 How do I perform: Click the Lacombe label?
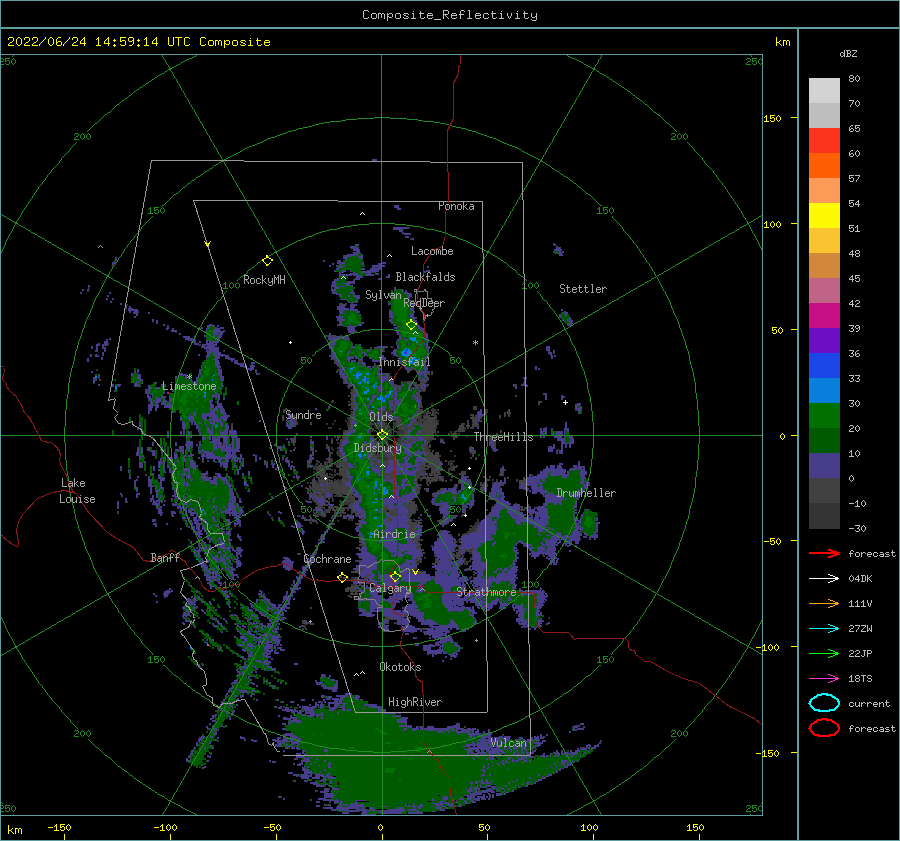[432, 251]
